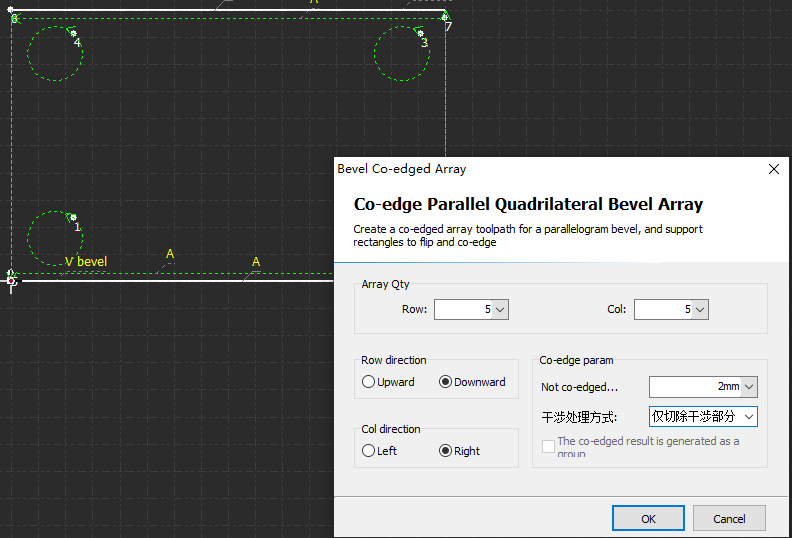Toggle co-edged result generated as group checkbox
Screen dimensions: 792x538
pos(548,447)
